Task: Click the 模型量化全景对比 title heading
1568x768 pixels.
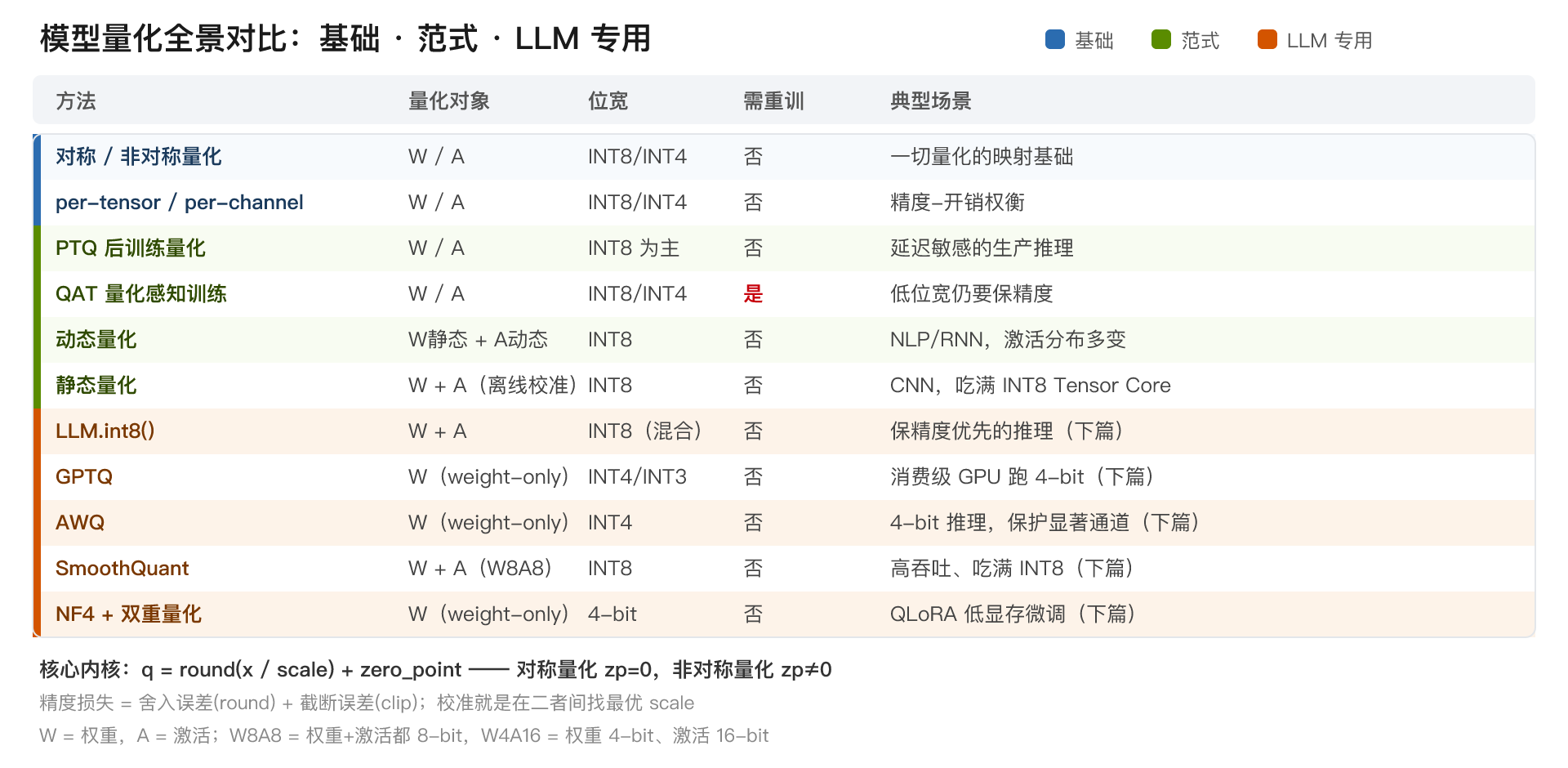Action: point(345,38)
